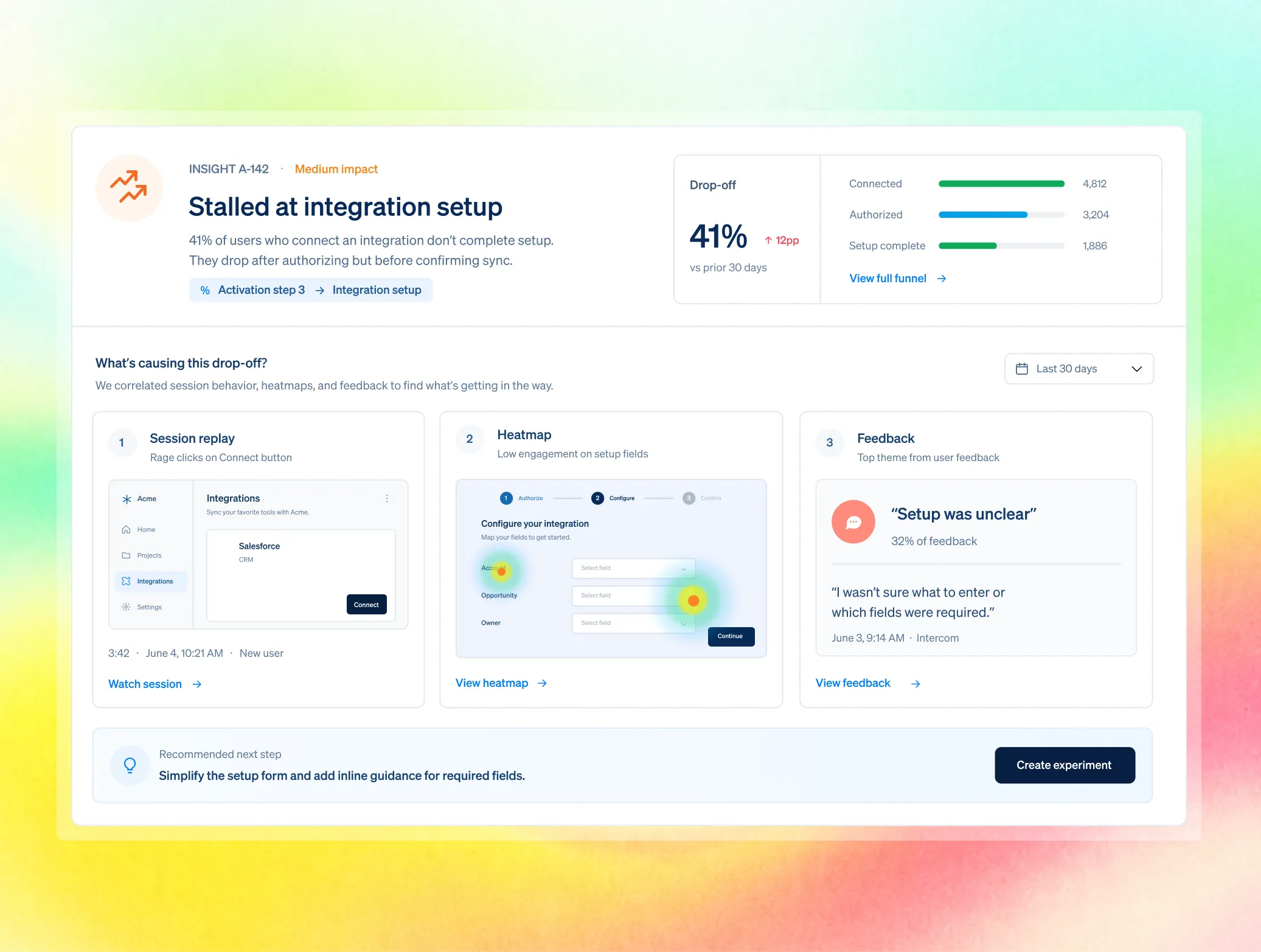Click the Continue button in heatmap preview

[x=731, y=636]
